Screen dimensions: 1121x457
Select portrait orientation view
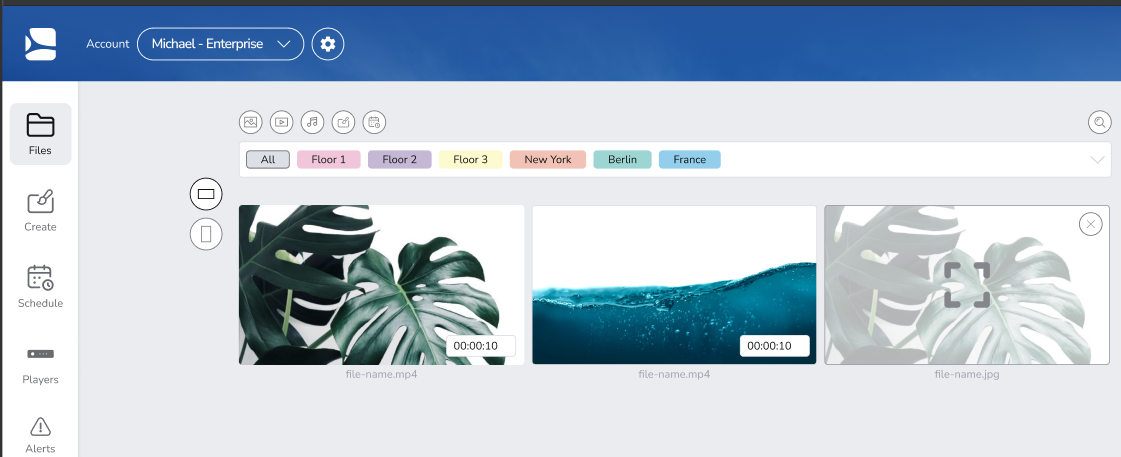click(206, 234)
